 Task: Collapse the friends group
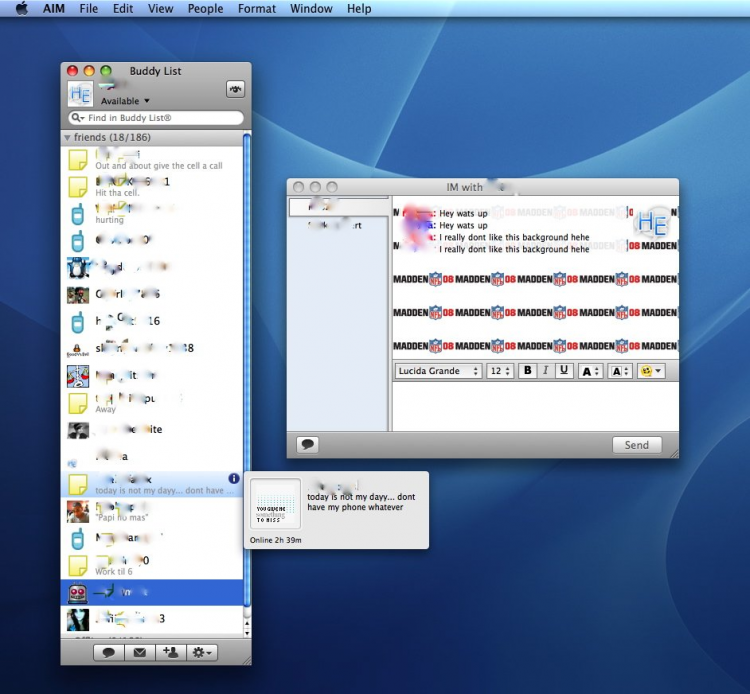tap(68, 137)
